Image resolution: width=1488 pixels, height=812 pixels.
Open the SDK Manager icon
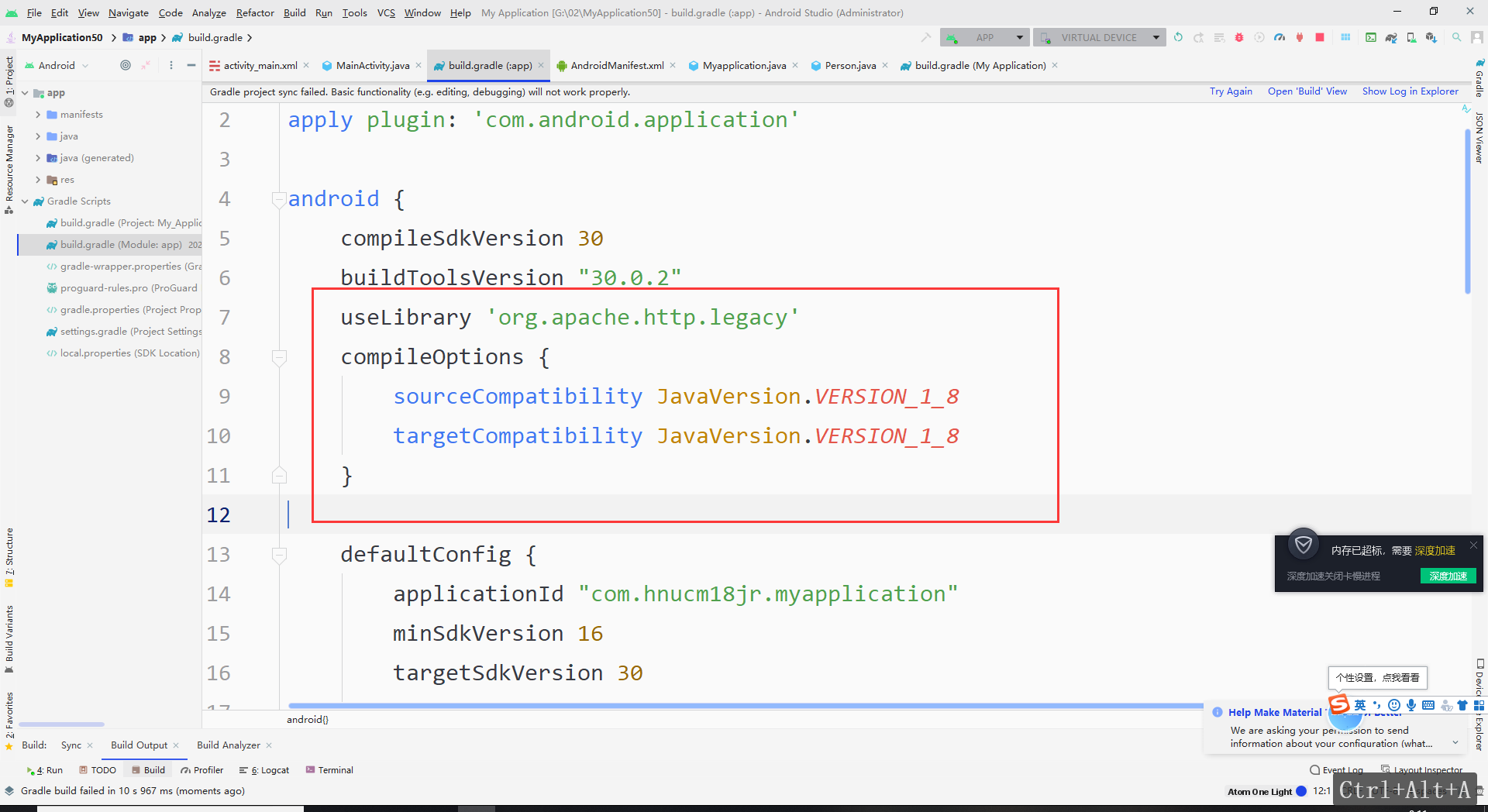1431,37
